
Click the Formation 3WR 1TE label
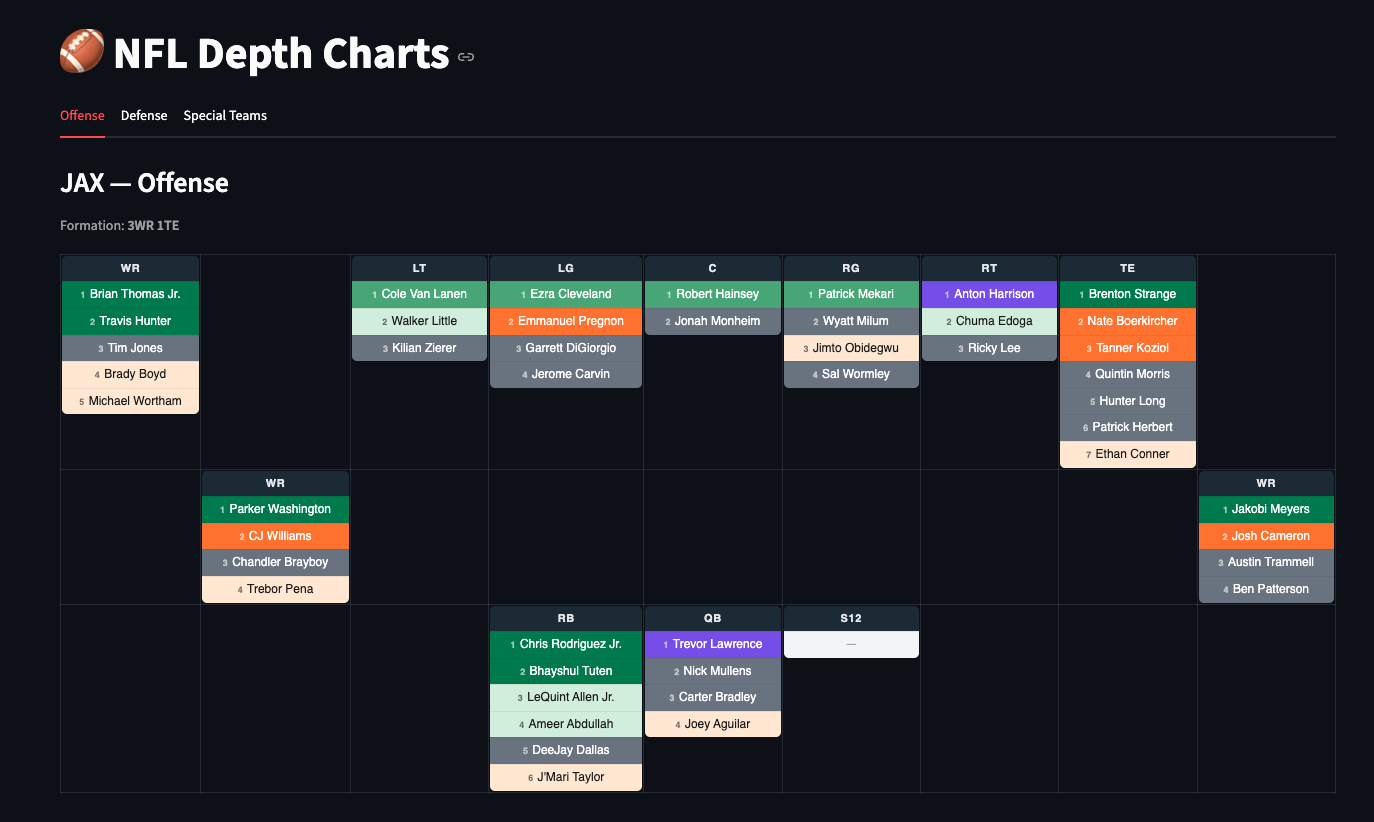point(120,226)
